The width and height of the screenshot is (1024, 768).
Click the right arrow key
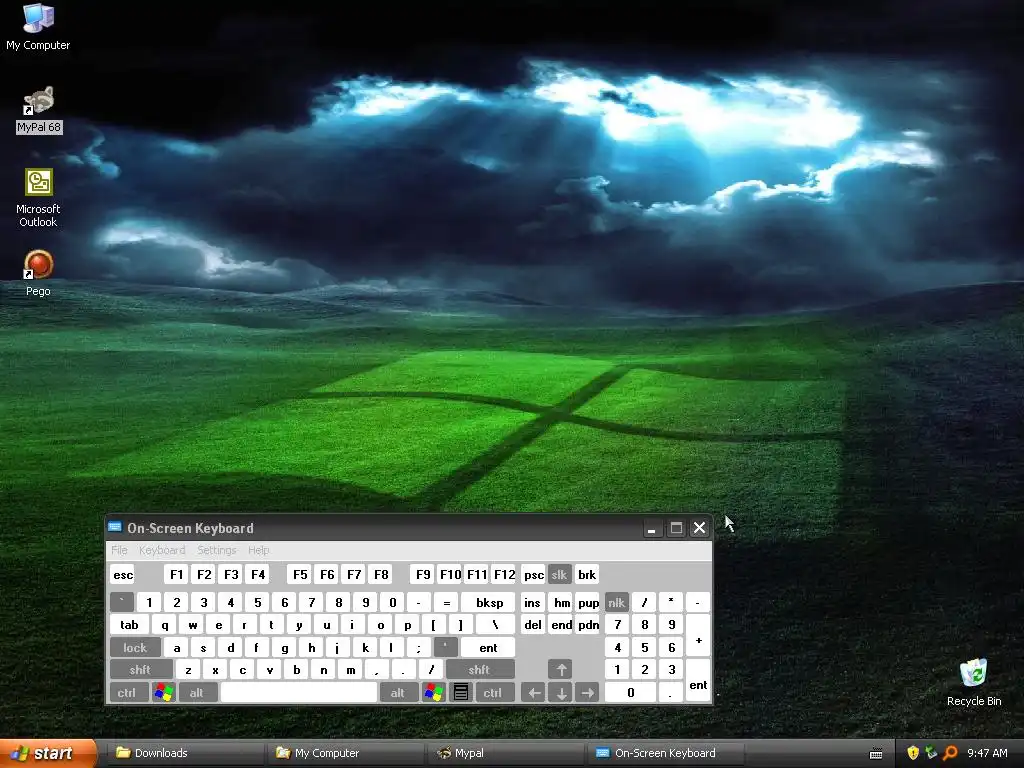(x=587, y=692)
